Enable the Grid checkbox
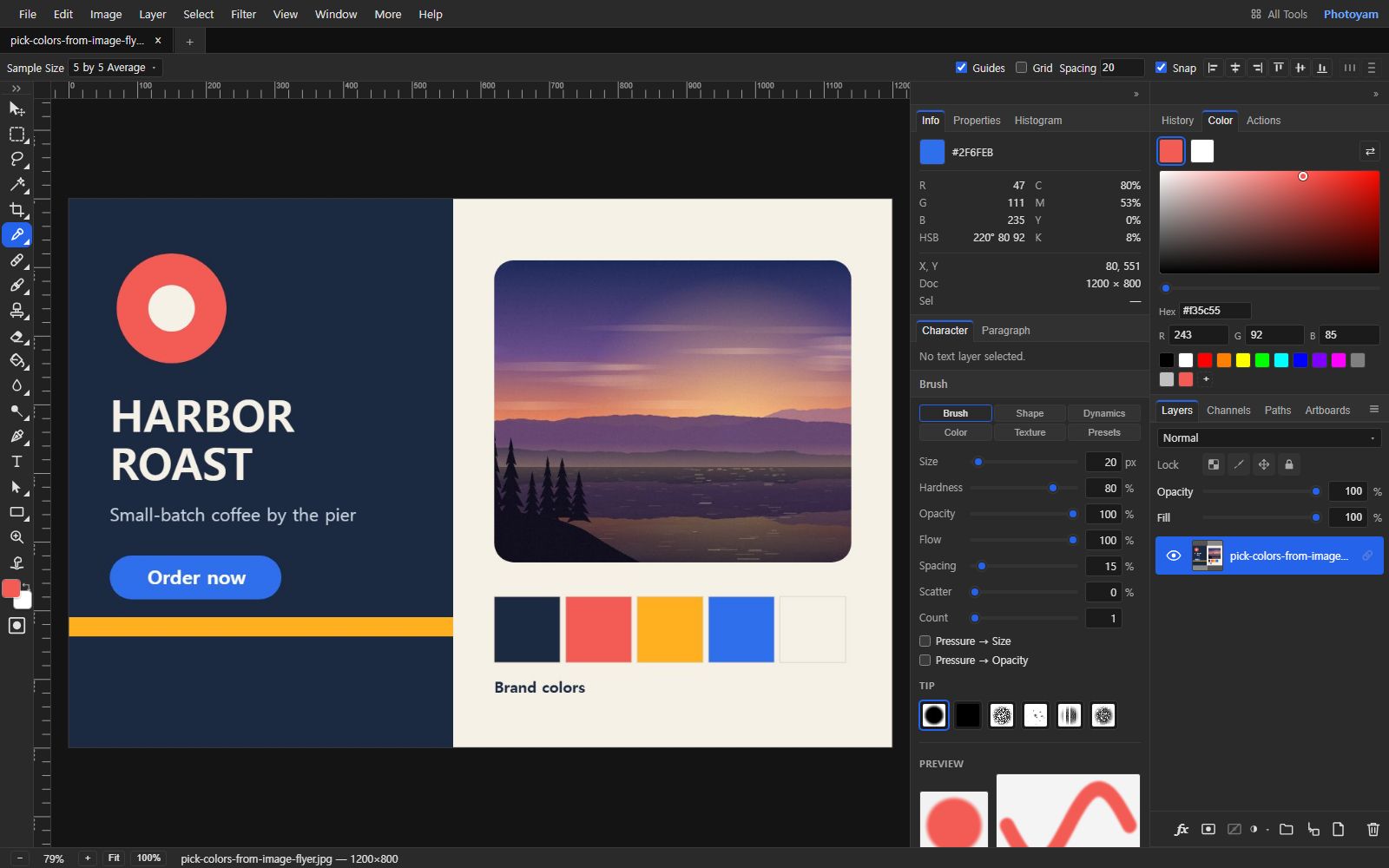 1021,68
